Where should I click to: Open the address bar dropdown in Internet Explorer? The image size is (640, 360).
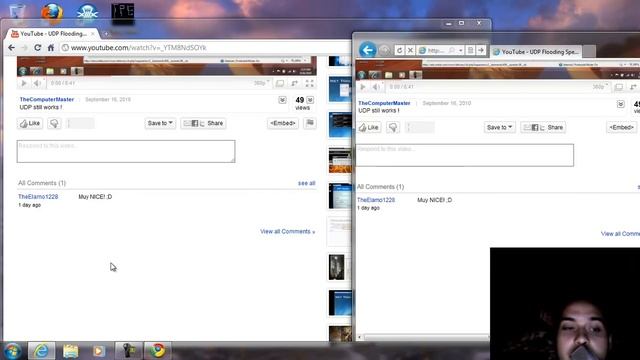pyautogui.click(x=460, y=50)
